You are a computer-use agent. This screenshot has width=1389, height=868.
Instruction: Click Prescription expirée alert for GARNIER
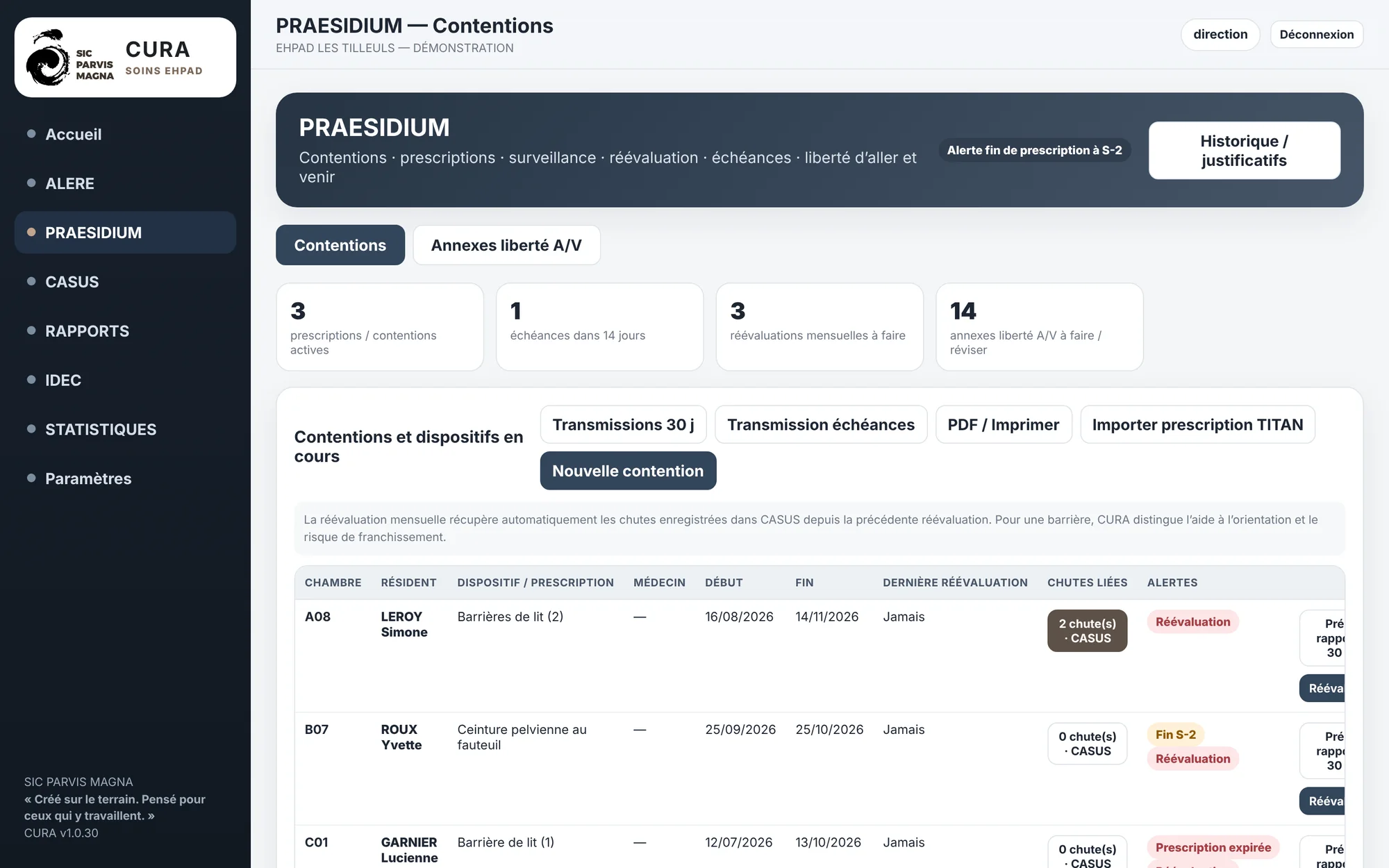click(x=1213, y=847)
